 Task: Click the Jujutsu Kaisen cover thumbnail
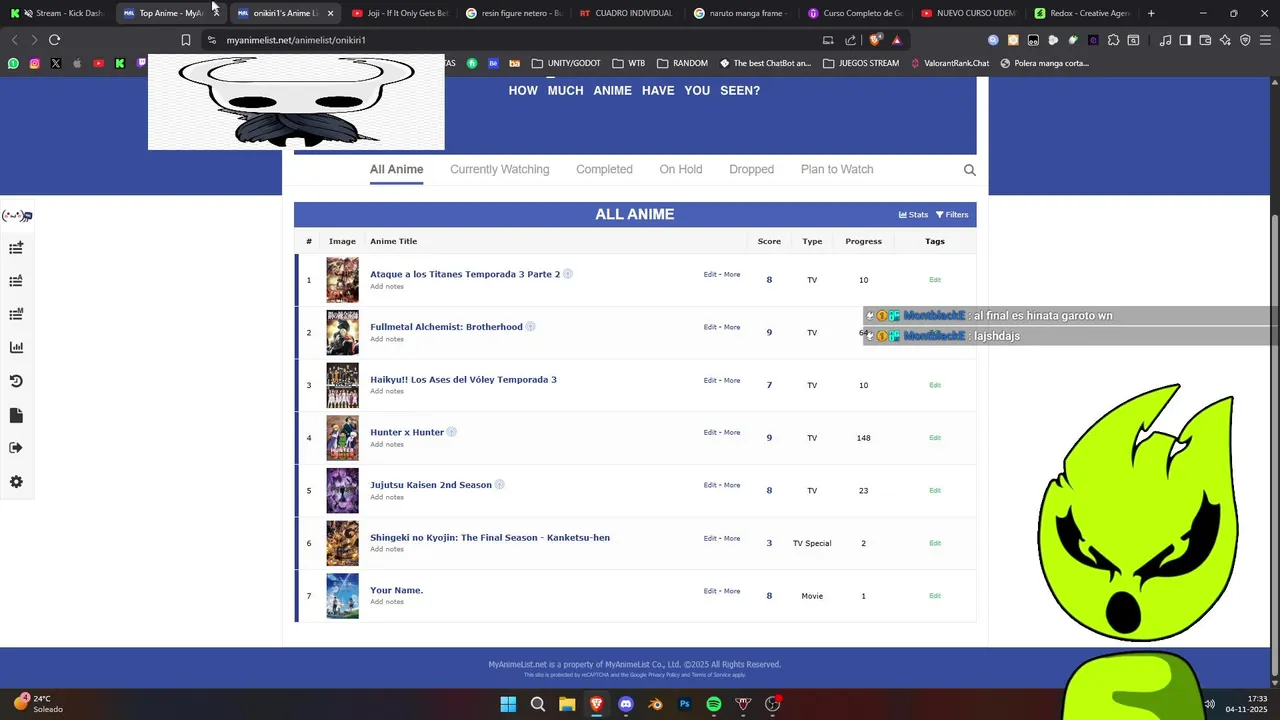(x=342, y=490)
